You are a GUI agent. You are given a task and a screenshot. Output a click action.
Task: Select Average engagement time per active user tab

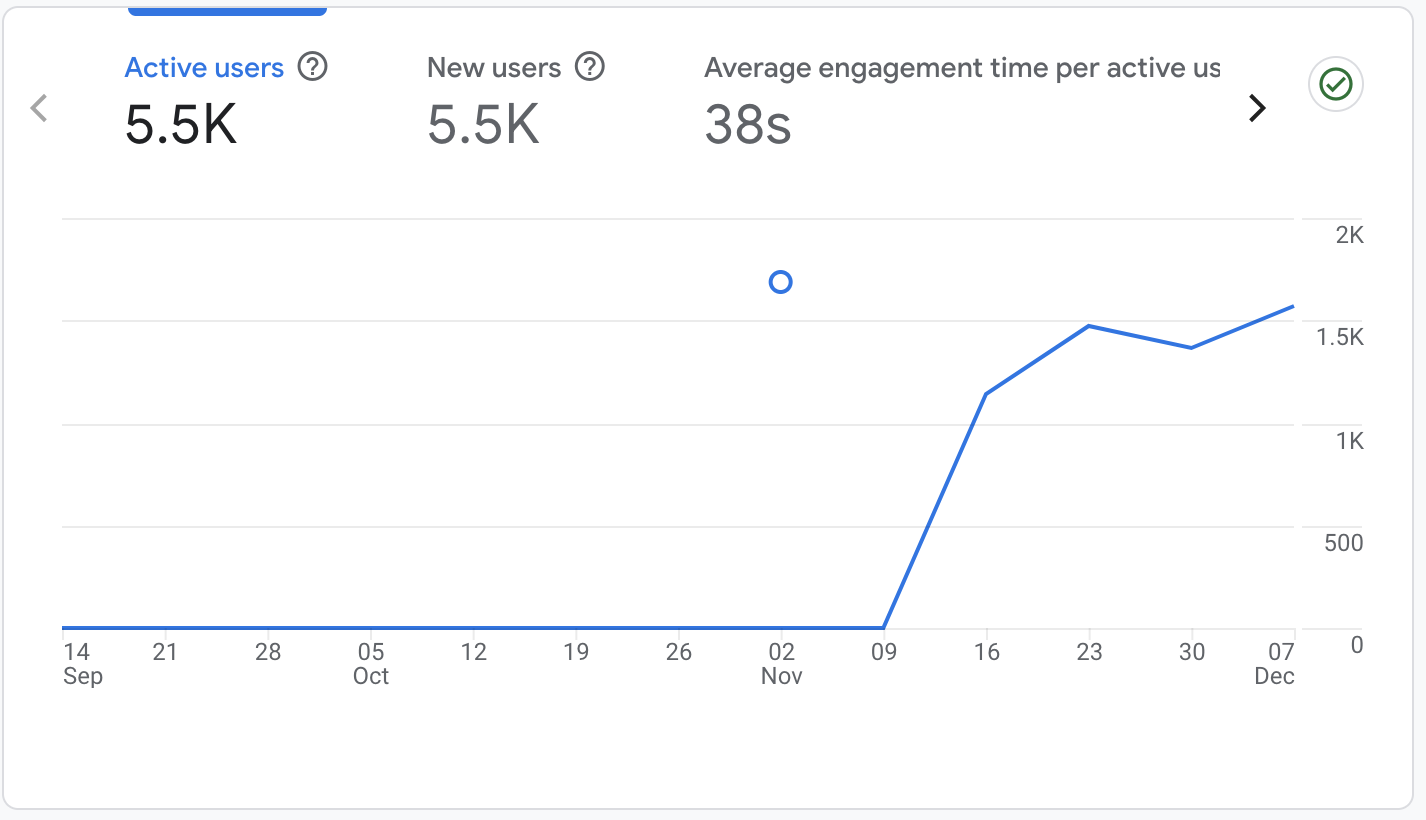[x=961, y=68]
